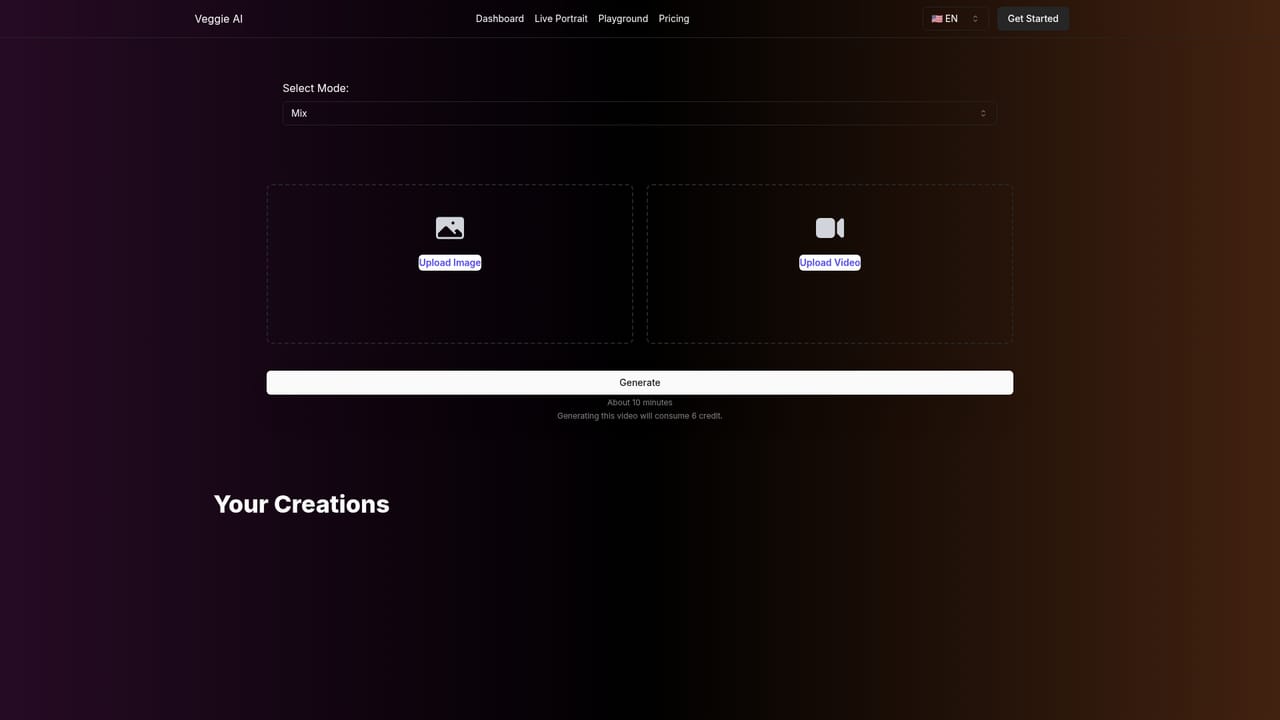The width and height of the screenshot is (1280, 720).
Task: Click the Get Started button
Action: coord(1033,19)
